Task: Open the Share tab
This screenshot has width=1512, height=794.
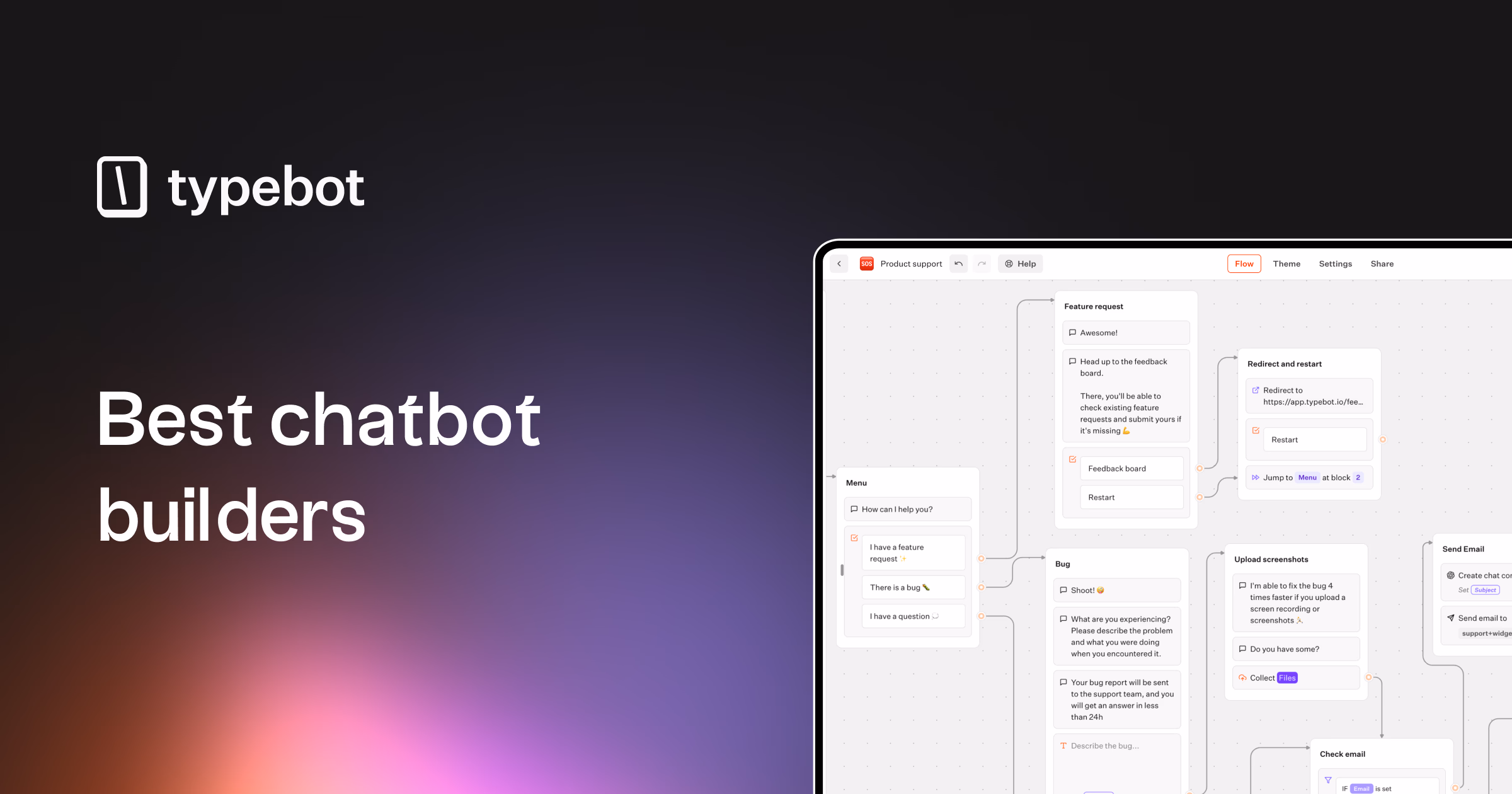Action: 1382,264
